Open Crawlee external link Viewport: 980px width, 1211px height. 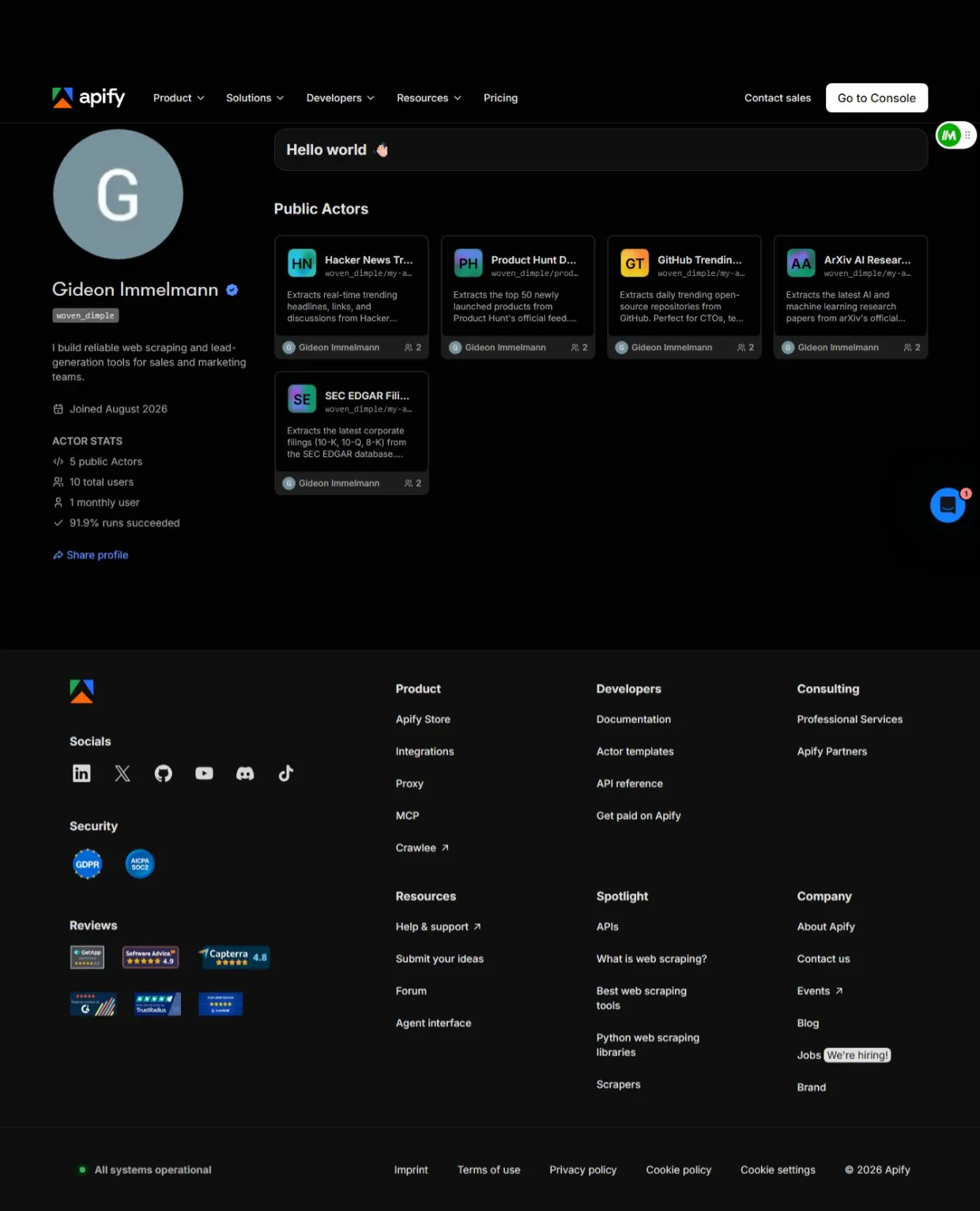[x=422, y=847]
